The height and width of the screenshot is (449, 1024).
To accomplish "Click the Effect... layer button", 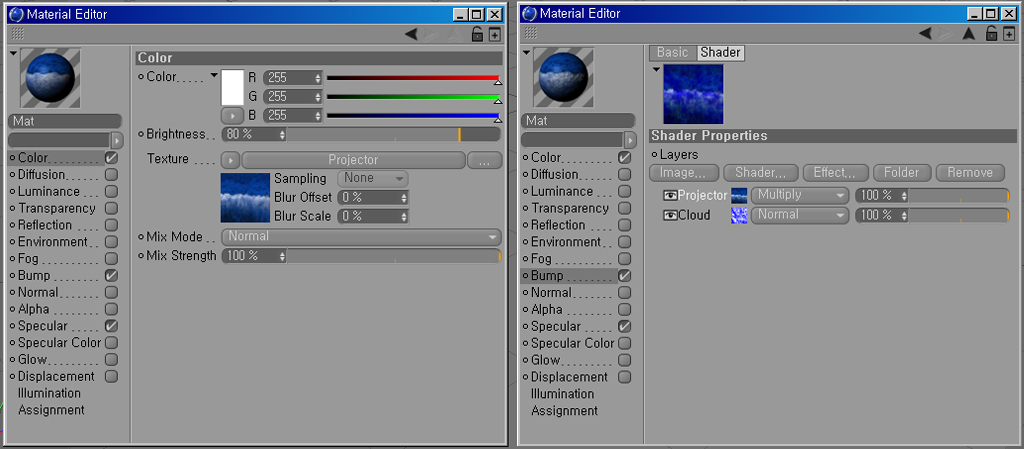I will 835,173.
